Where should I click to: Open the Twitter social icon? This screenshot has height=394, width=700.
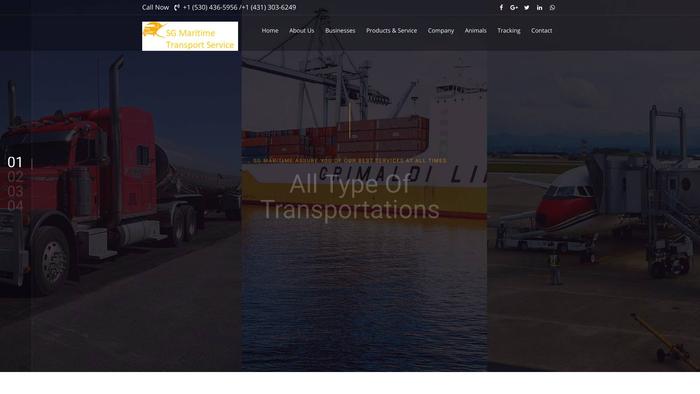[x=527, y=8]
